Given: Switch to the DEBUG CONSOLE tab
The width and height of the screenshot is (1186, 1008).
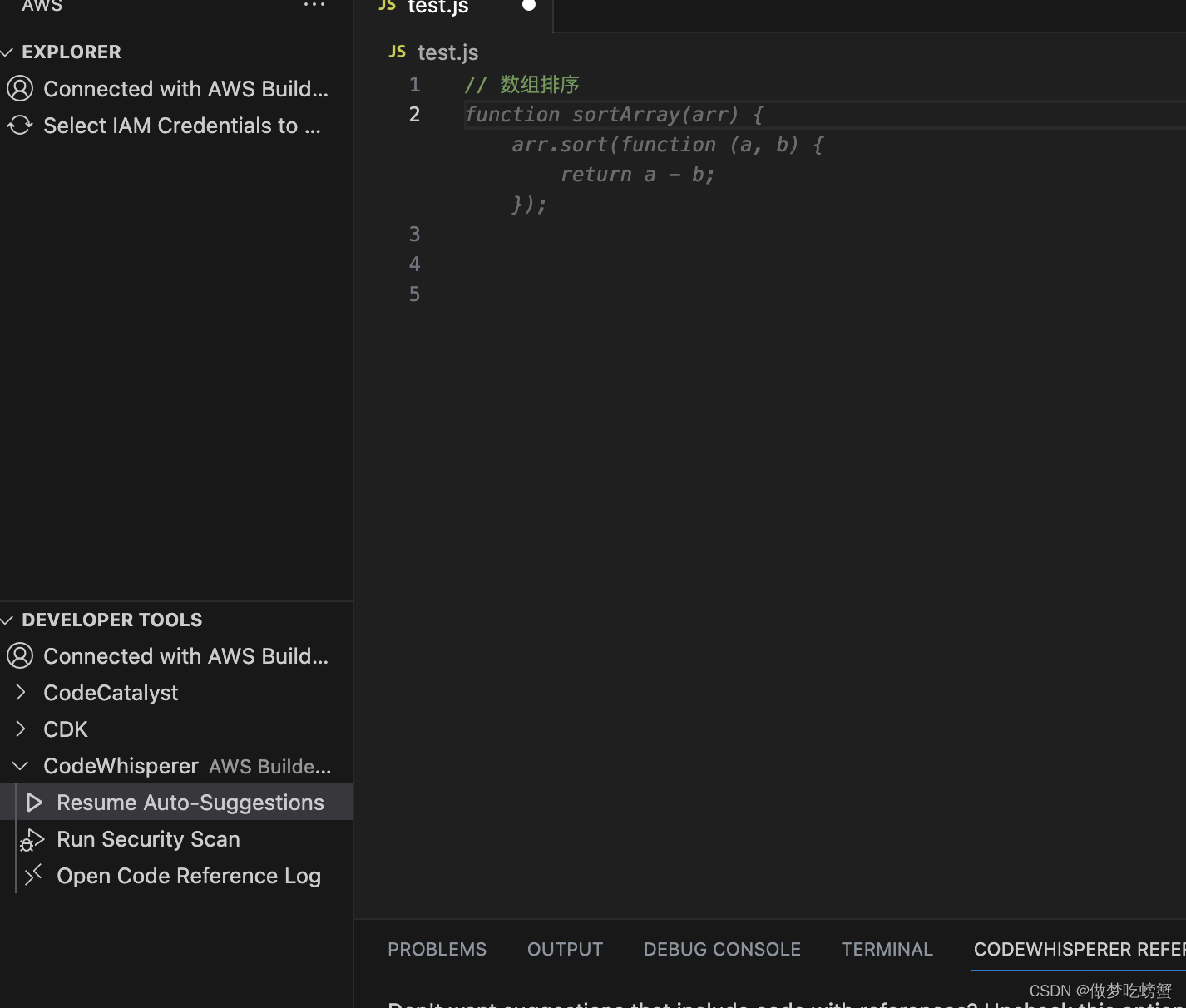Looking at the screenshot, I should 722,949.
